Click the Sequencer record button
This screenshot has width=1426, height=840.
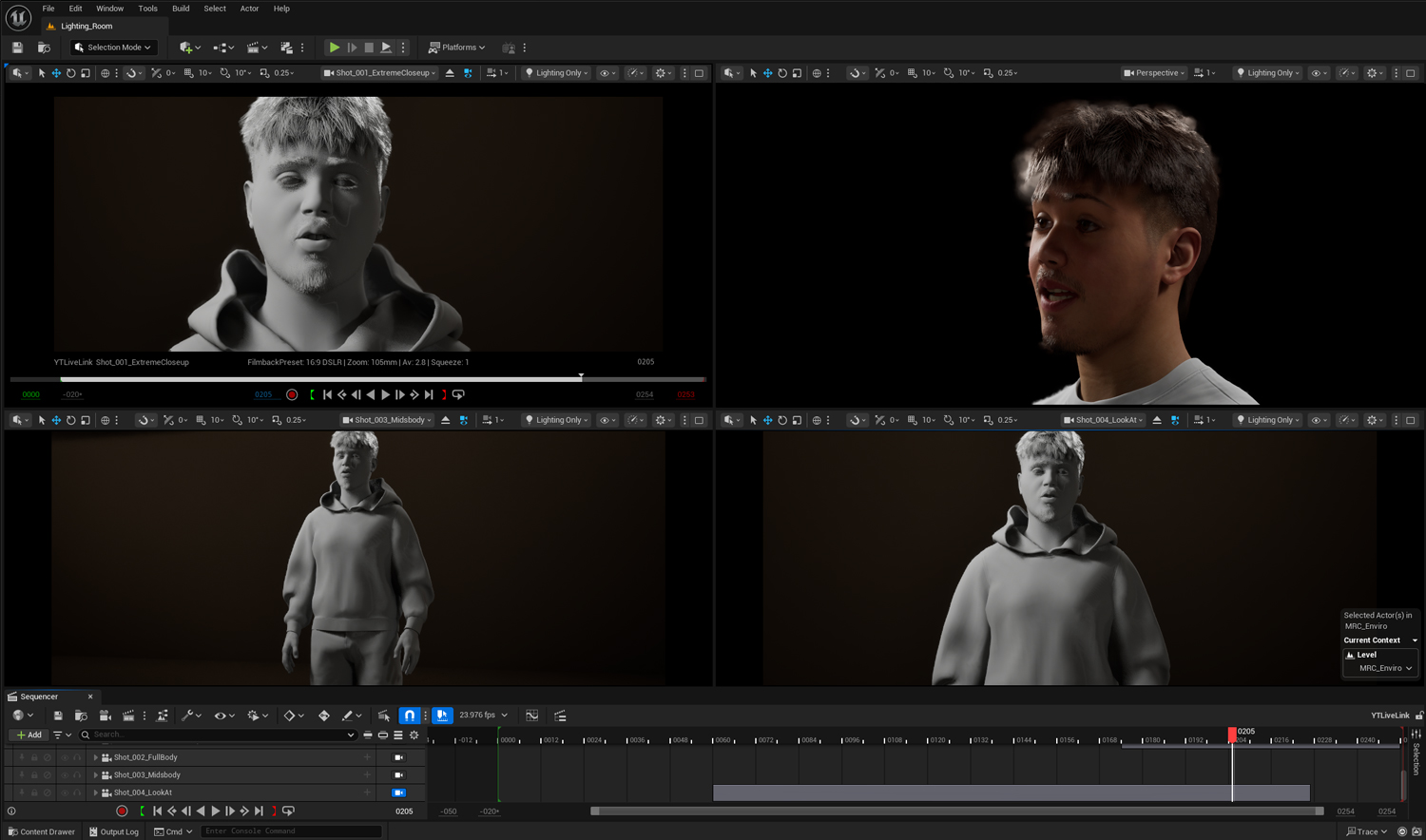click(x=122, y=811)
